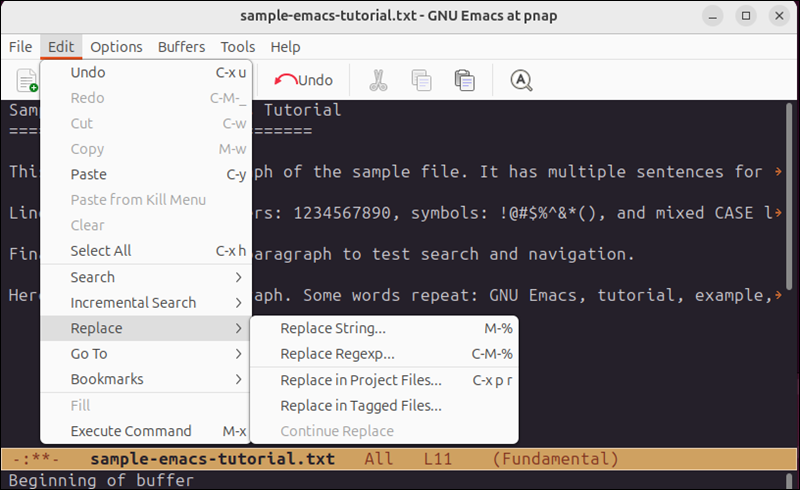Click the Undo toolbar button
The width and height of the screenshot is (800, 490).
(304, 80)
